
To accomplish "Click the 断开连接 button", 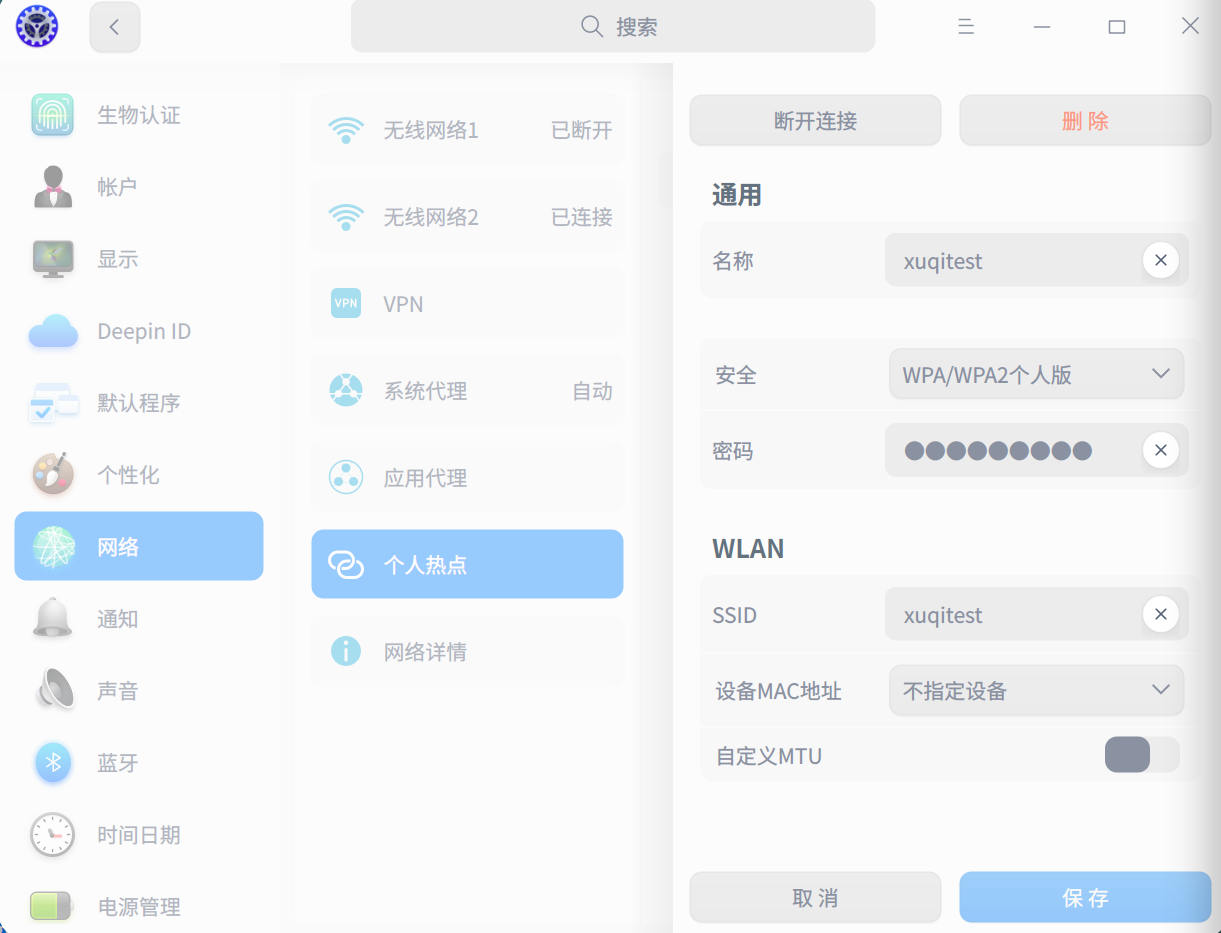I will click(815, 121).
